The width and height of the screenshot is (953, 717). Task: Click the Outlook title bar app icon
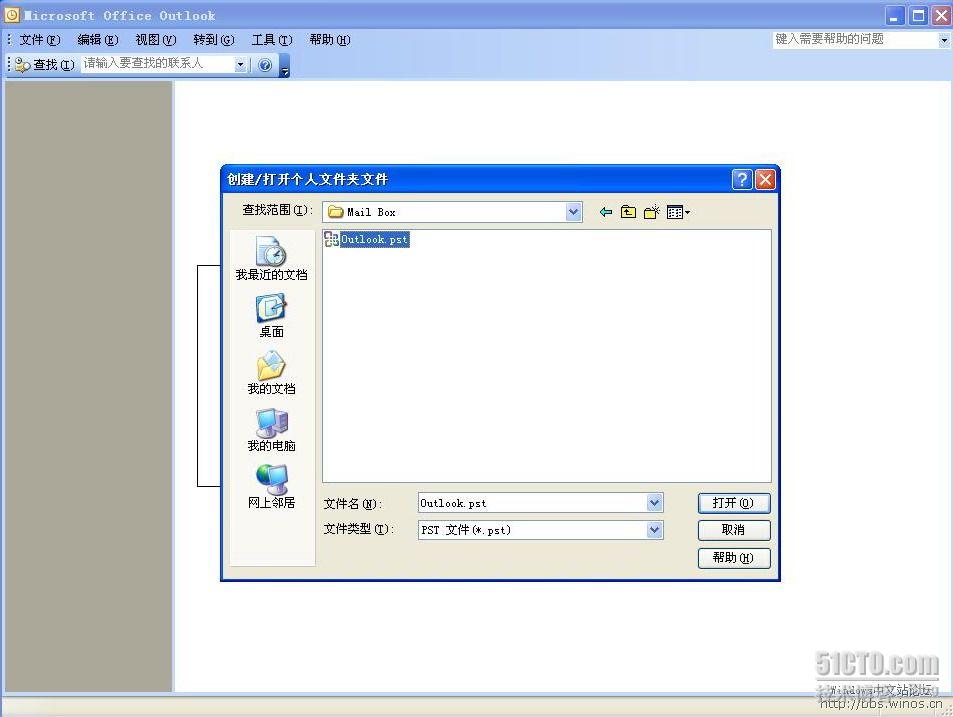point(12,15)
